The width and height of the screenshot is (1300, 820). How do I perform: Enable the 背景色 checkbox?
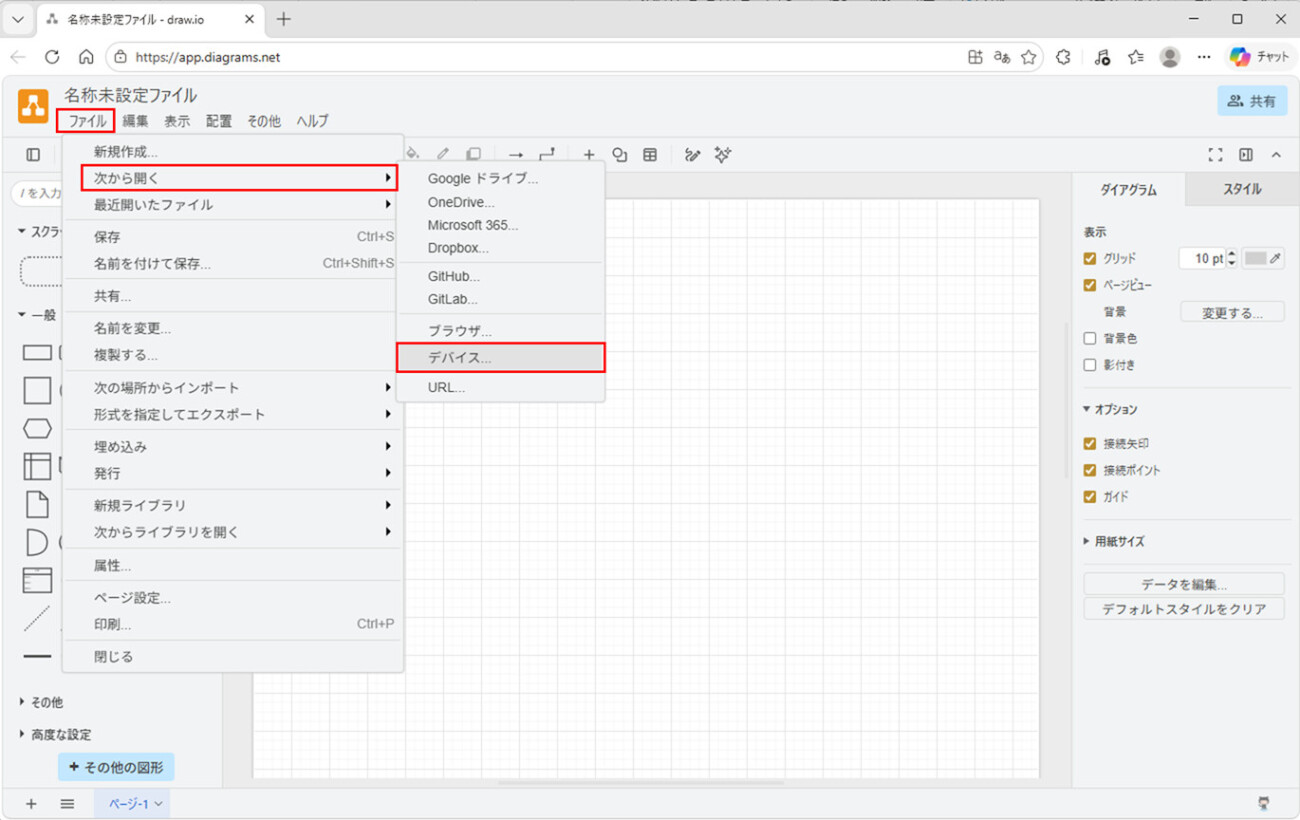pyautogui.click(x=1090, y=339)
